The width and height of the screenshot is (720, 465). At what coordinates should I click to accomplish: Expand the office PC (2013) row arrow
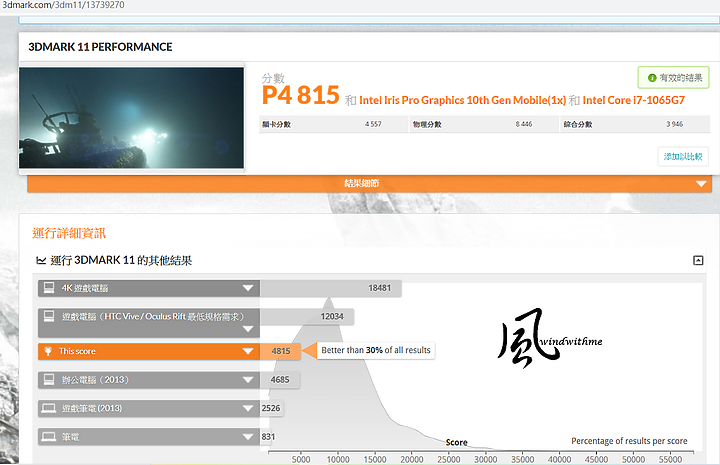coord(248,380)
